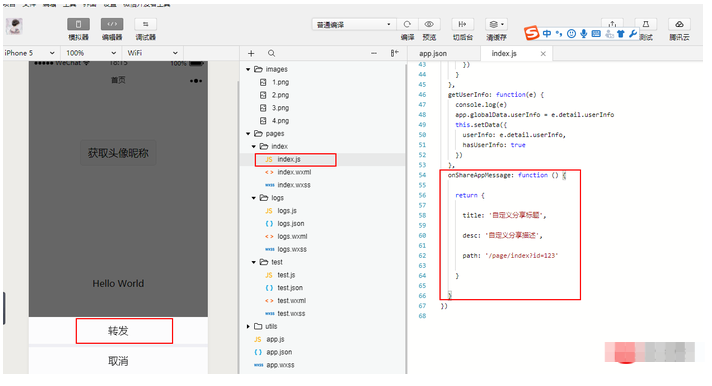Close the index.js tab
The height and width of the screenshot is (386, 712).
tap(543, 54)
